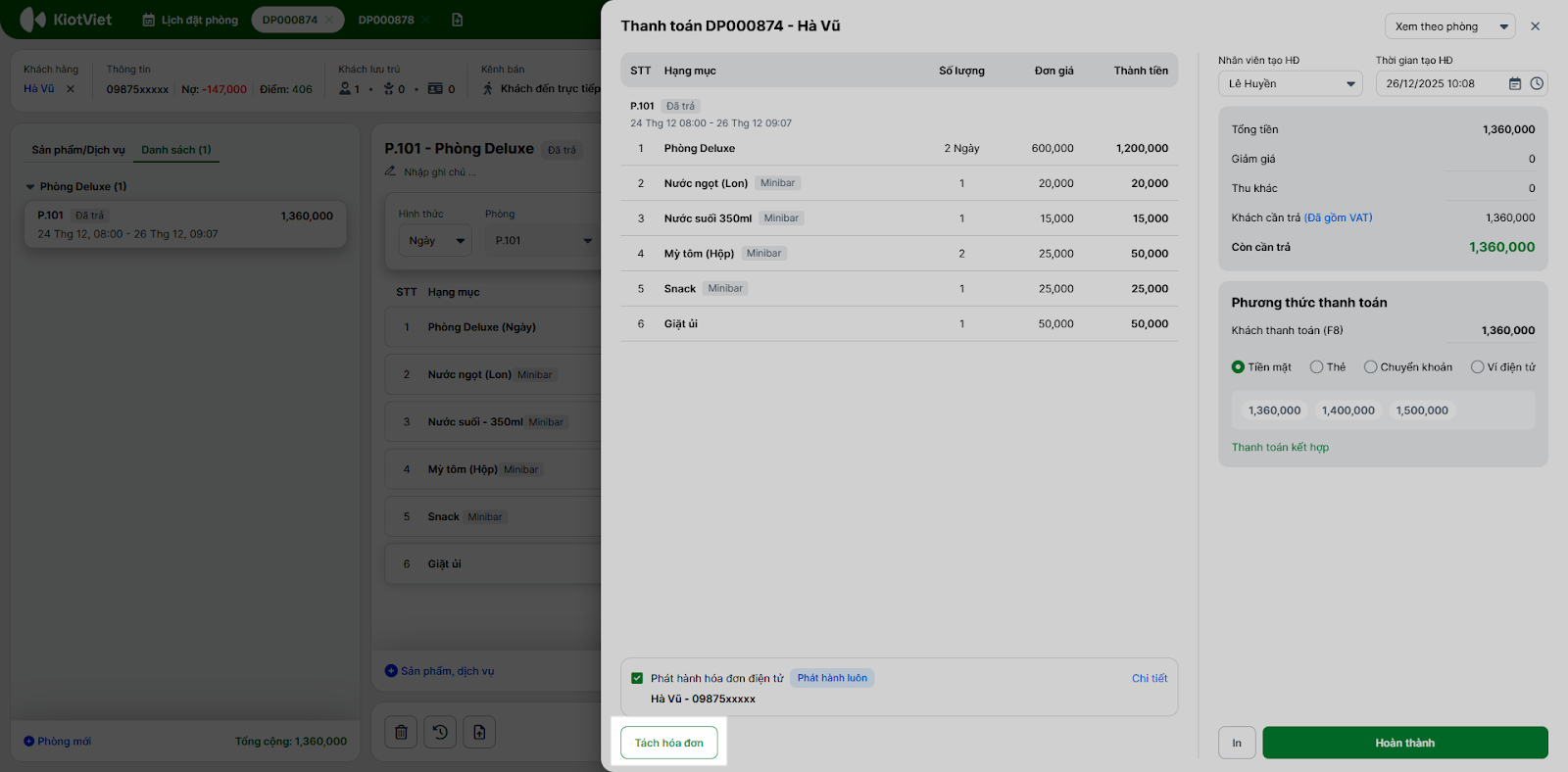Choose Chuyển khoản payment option
Image resolution: width=1568 pixels, height=772 pixels.
[x=1370, y=367]
